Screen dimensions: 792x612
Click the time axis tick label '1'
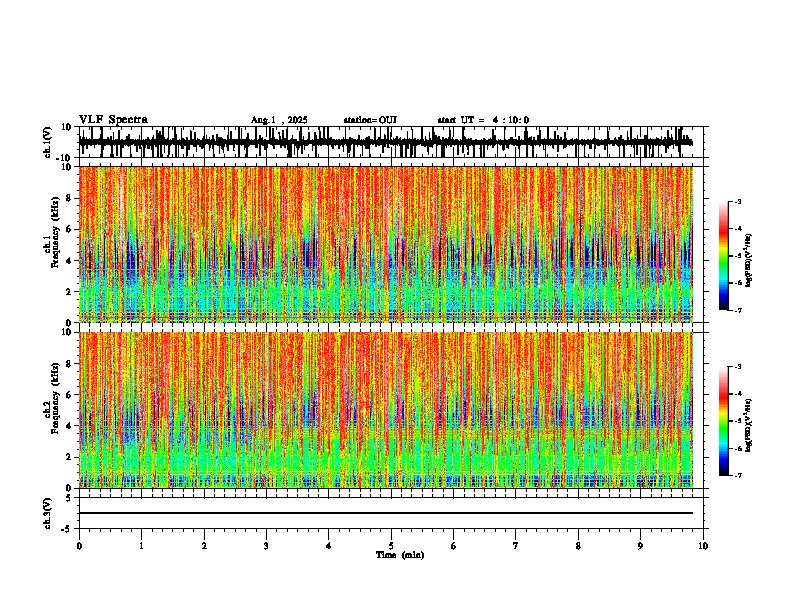coord(141,546)
